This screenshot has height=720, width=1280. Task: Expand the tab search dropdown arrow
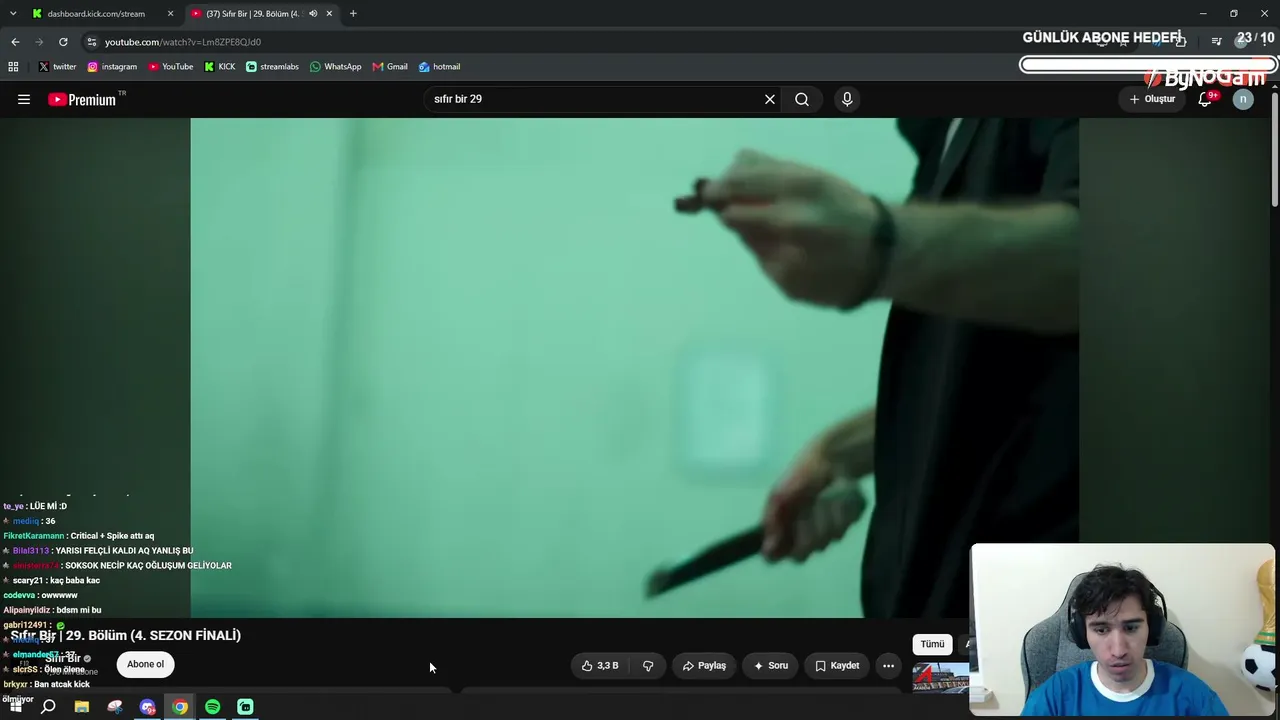pos(13,14)
